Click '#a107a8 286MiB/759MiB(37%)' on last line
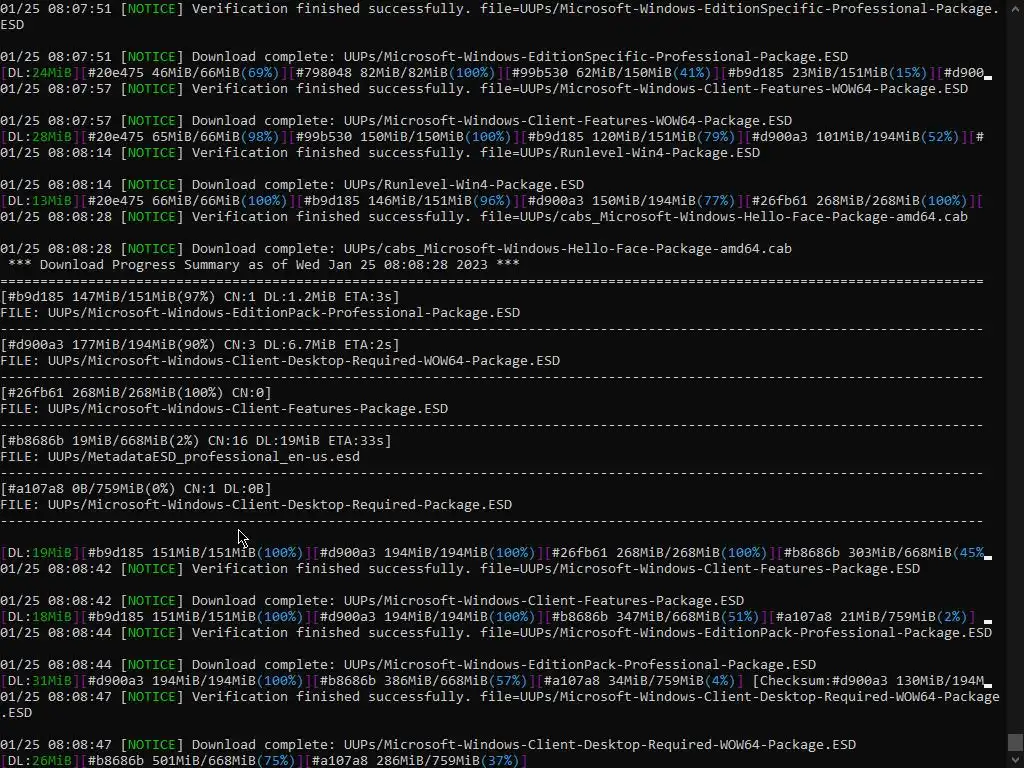The image size is (1024, 768). (x=416, y=761)
